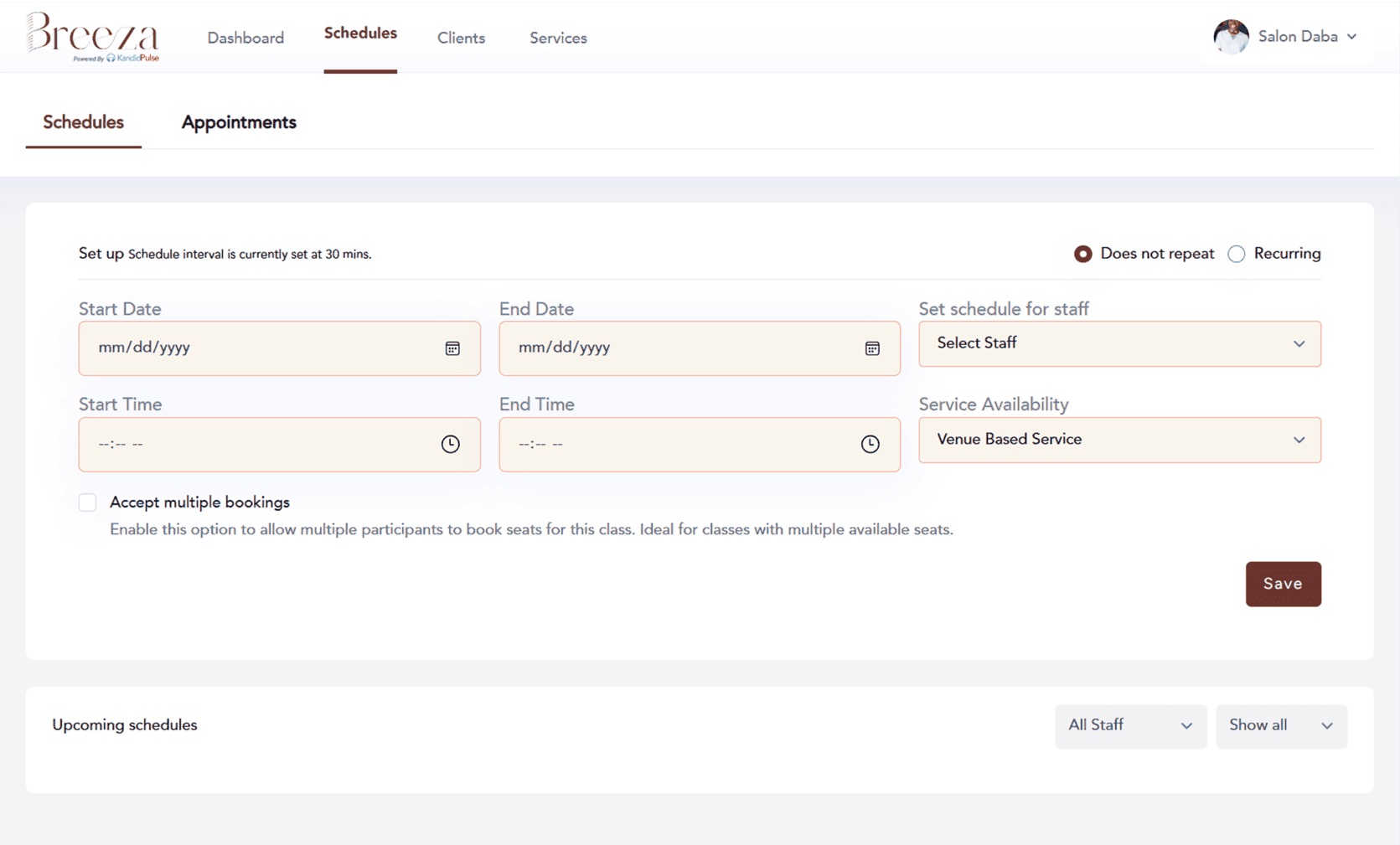Open the Clients nav item
The width and height of the screenshot is (1400, 845).
pyautogui.click(x=461, y=38)
